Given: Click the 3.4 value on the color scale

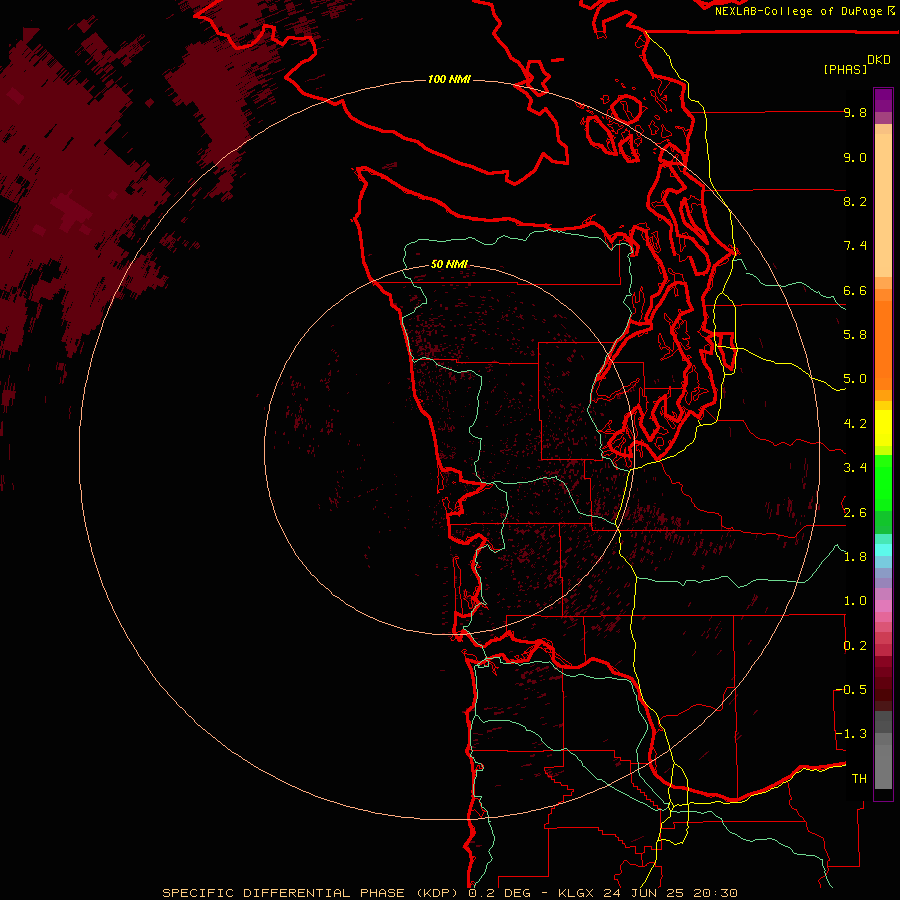Looking at the screenshot, I should point(855,468).
